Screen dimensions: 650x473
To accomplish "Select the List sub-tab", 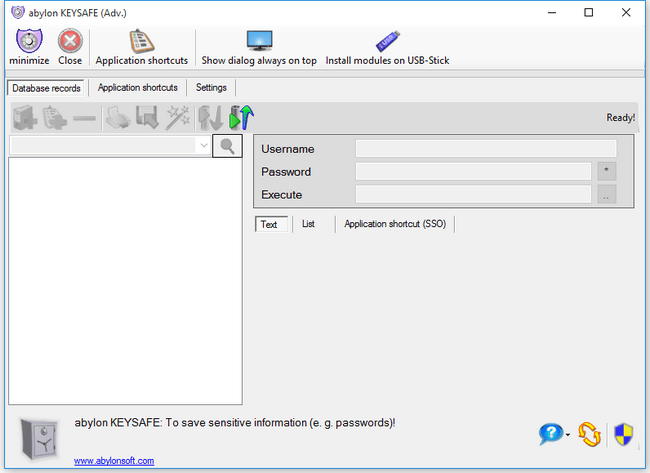I will click(308, 224).
